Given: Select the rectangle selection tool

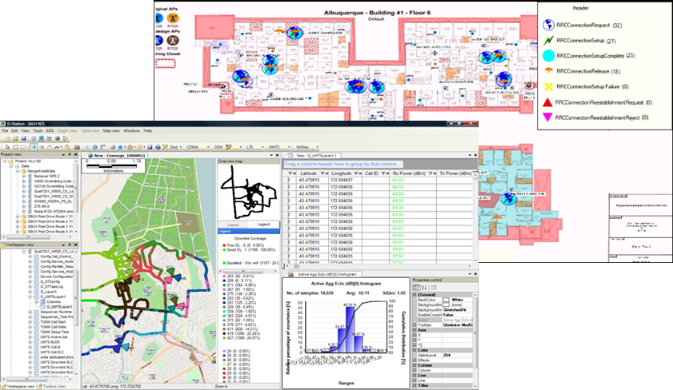Looking at the screenshot, I should (x=15, y=147).
